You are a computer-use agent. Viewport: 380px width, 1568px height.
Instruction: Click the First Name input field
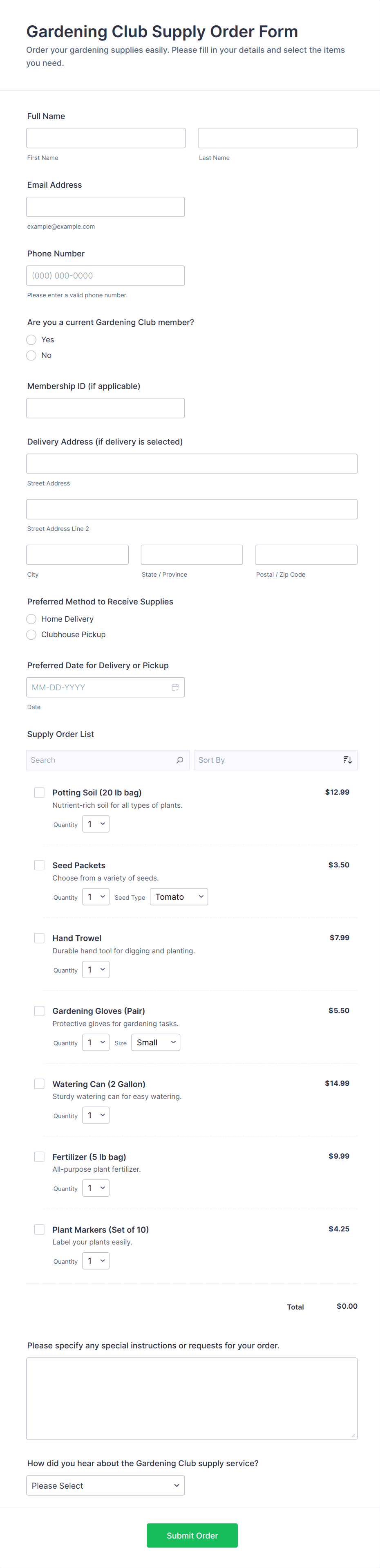click(106, 138)
